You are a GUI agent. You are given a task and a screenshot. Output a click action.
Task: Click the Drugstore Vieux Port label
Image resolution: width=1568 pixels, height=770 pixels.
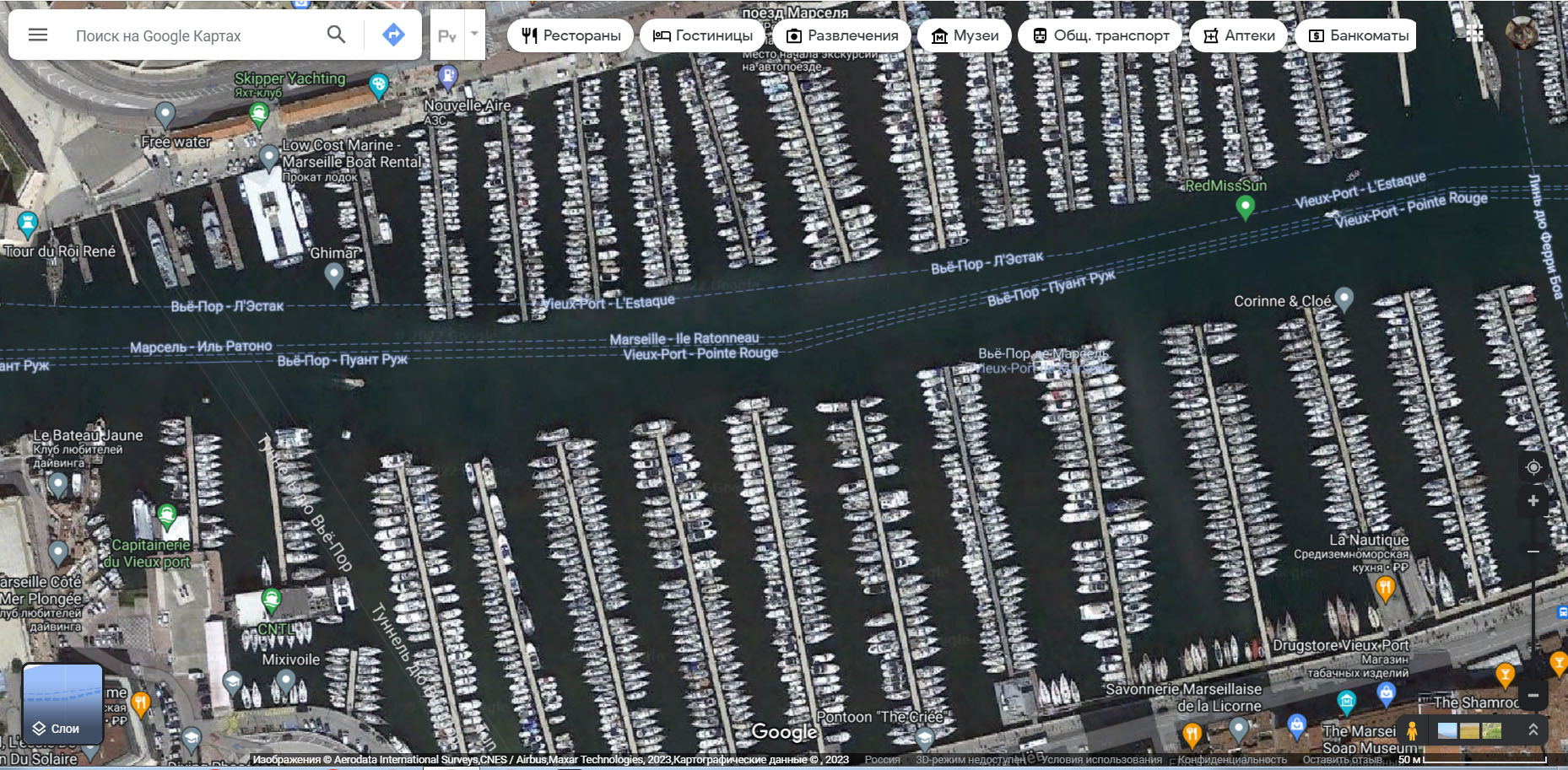point(1340,645)
